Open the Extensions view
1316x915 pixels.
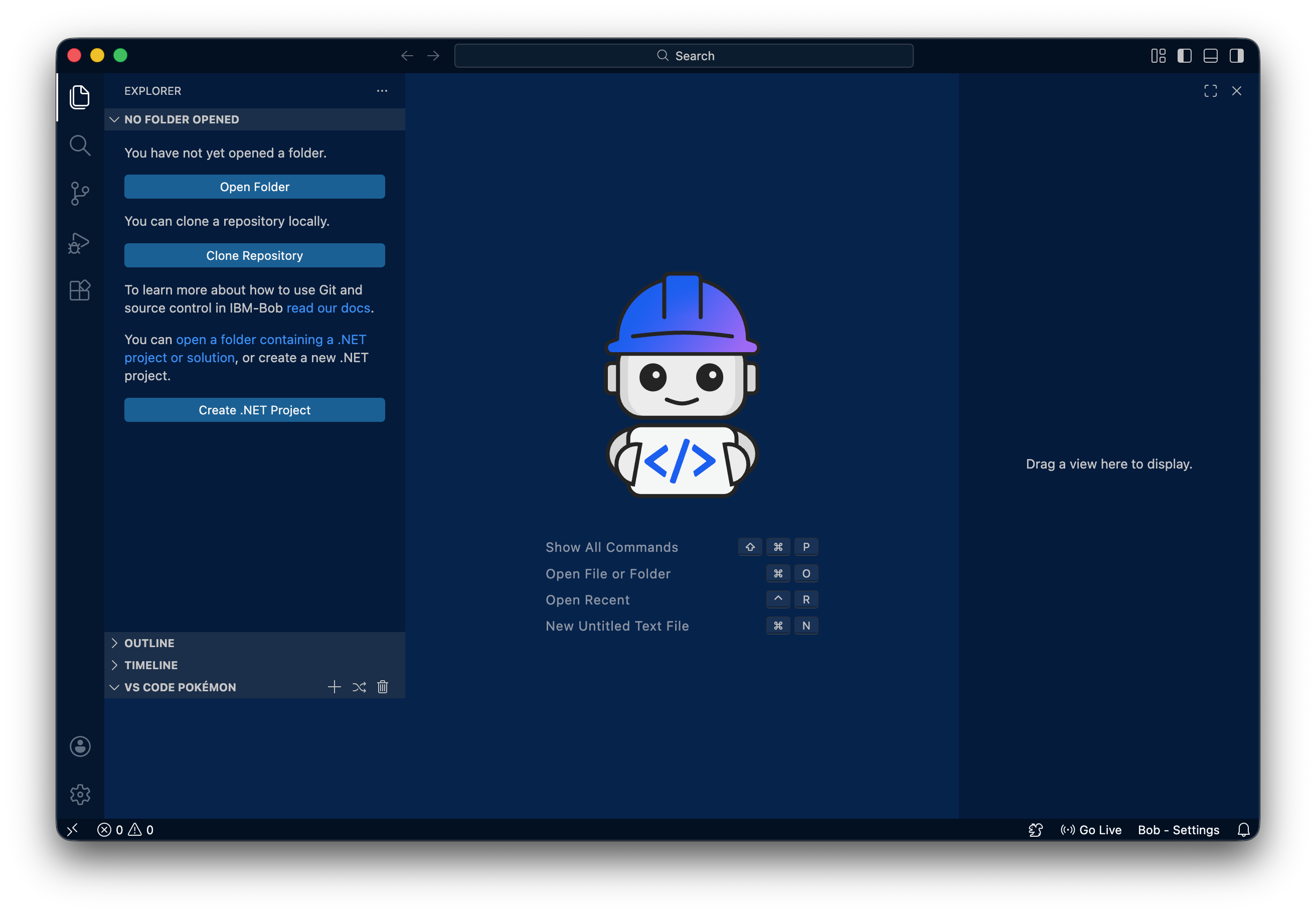pyautogui.click(x=80, y=290)
